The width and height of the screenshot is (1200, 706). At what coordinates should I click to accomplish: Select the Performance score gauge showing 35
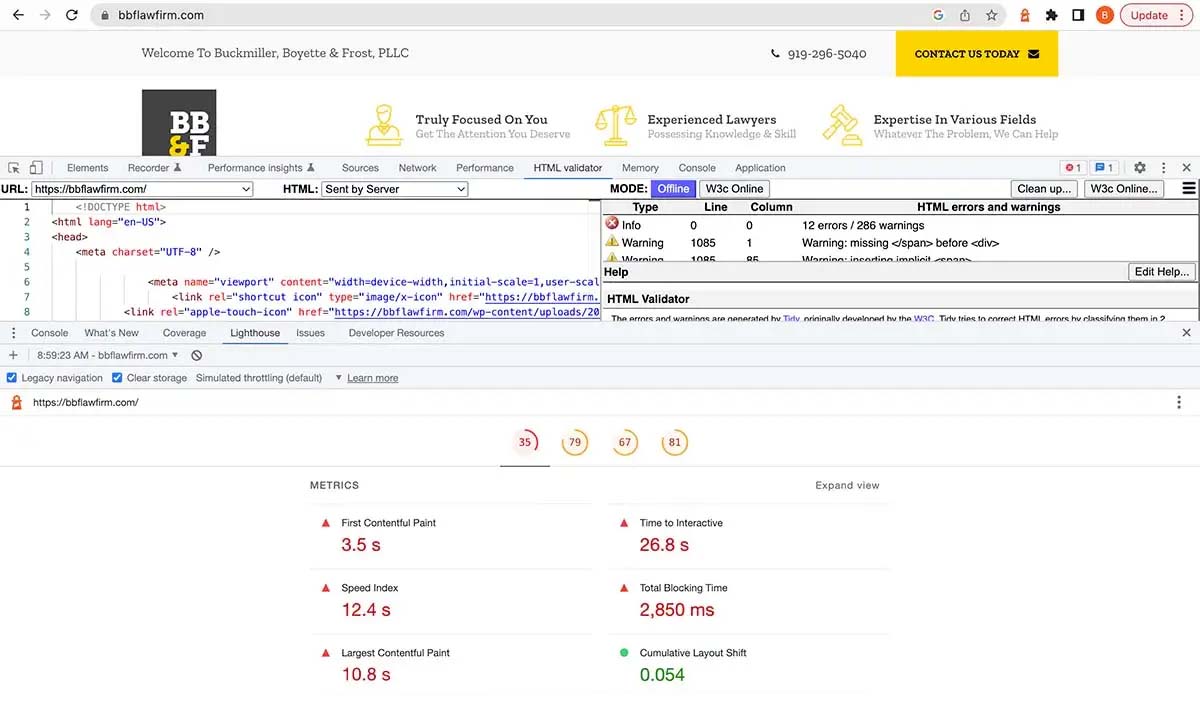524,443
